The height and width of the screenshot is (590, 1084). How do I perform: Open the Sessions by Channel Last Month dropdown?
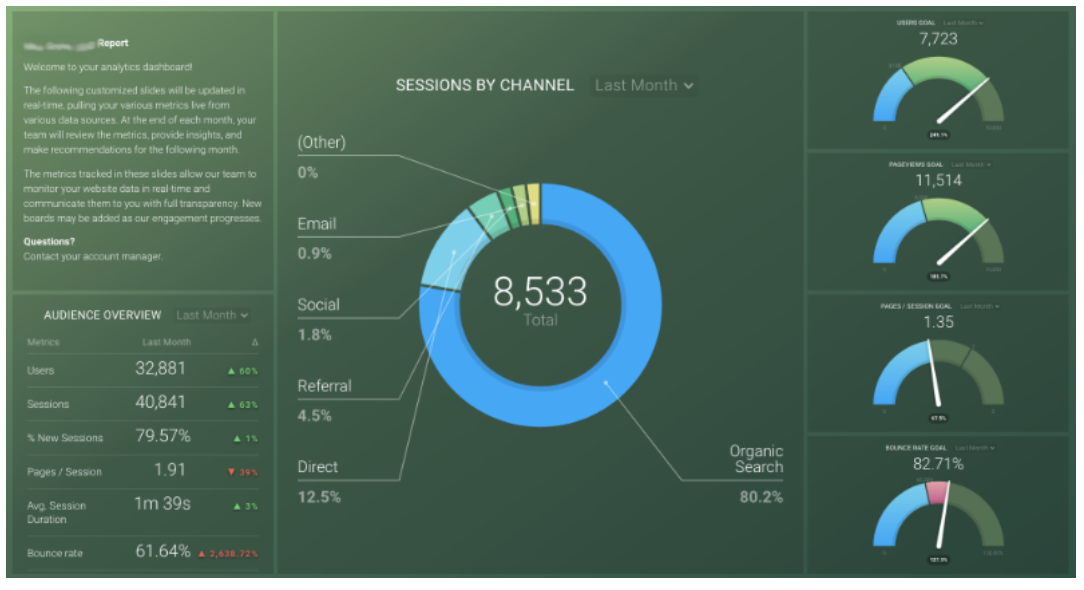pos(644,85)
